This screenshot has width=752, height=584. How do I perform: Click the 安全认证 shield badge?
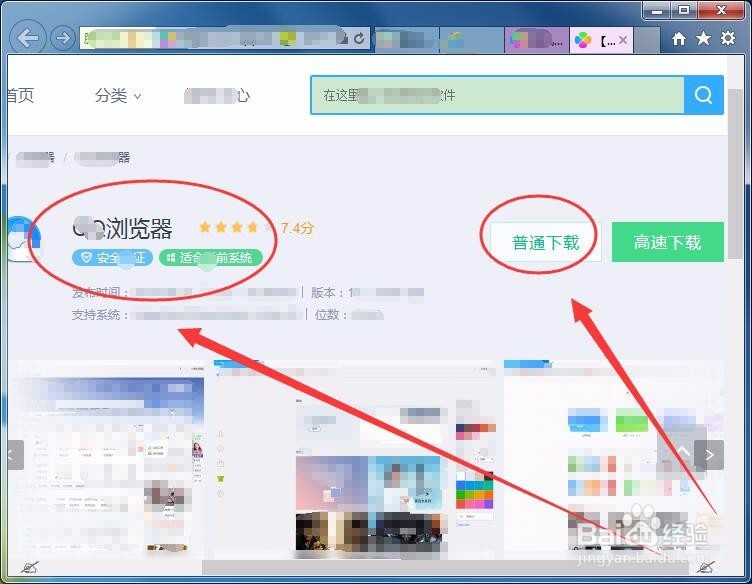[x=112, y=258]
